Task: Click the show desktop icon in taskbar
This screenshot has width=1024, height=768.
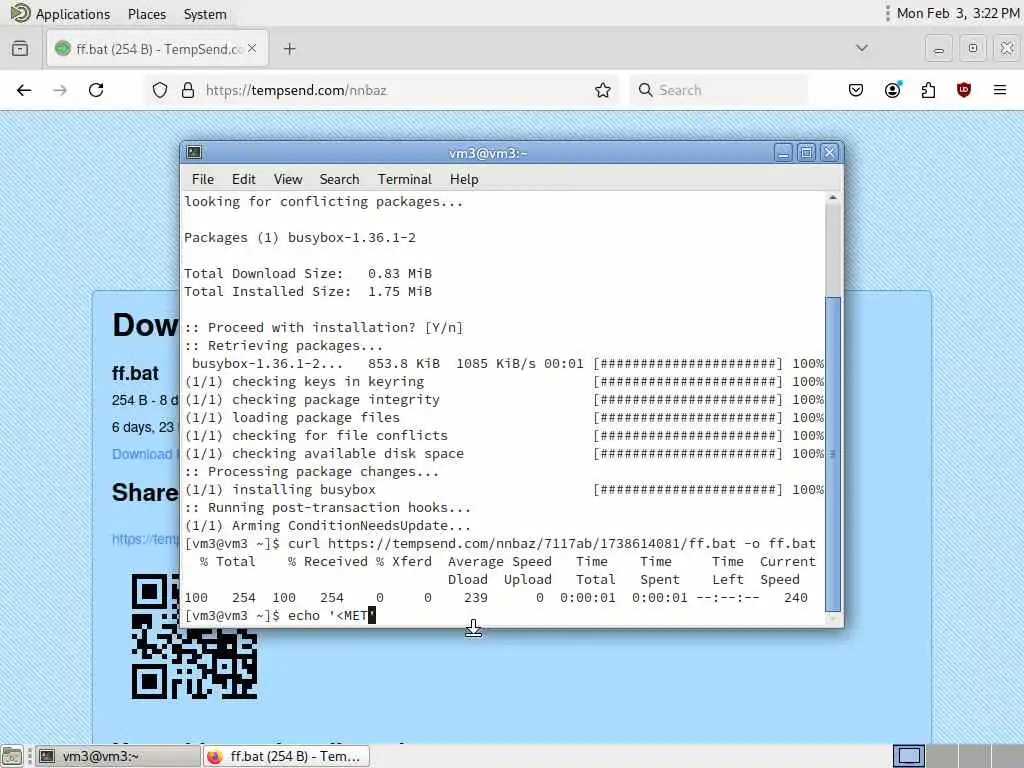Action: tap(12, 756)
